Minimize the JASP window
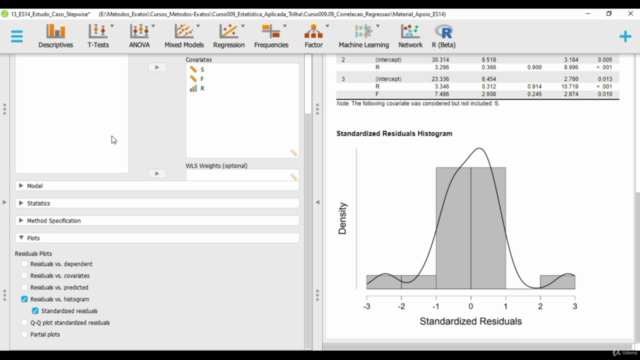 (588, 13)
